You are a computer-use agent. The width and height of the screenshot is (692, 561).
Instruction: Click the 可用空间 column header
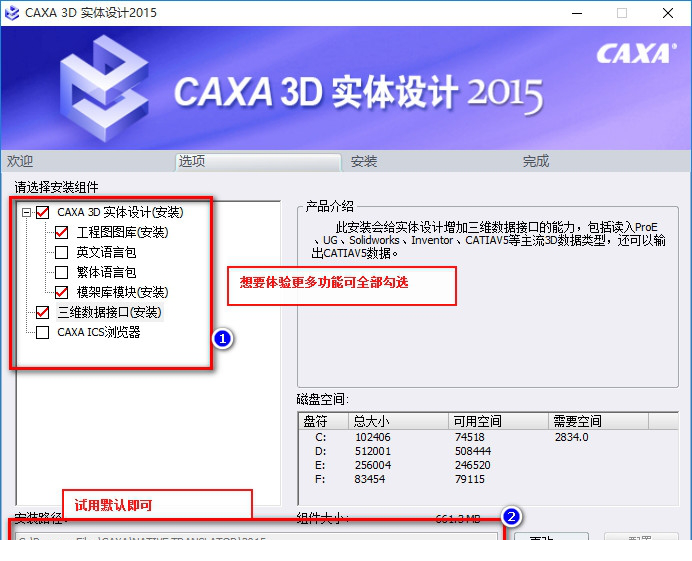(x=498, y=422)
